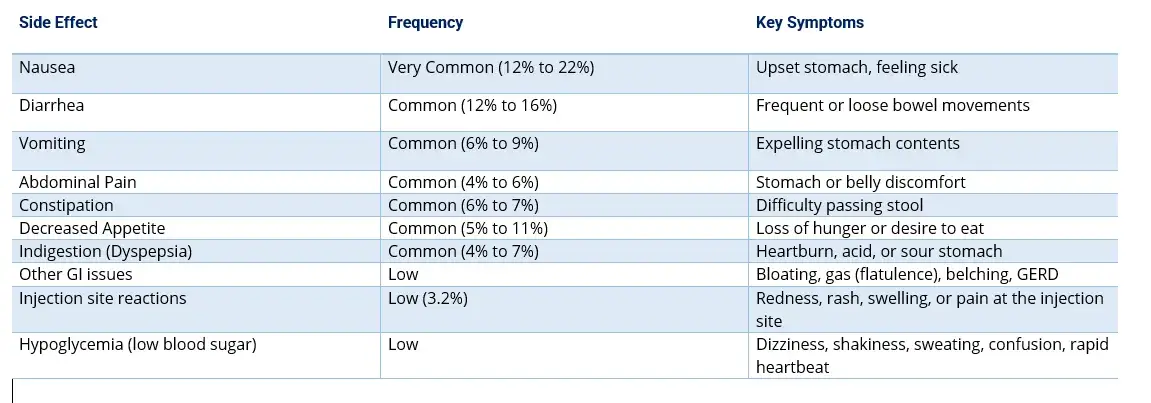Select the Common (6% to 9%) cell
The image size is (1151, 403).
click(x=463, y=143)
